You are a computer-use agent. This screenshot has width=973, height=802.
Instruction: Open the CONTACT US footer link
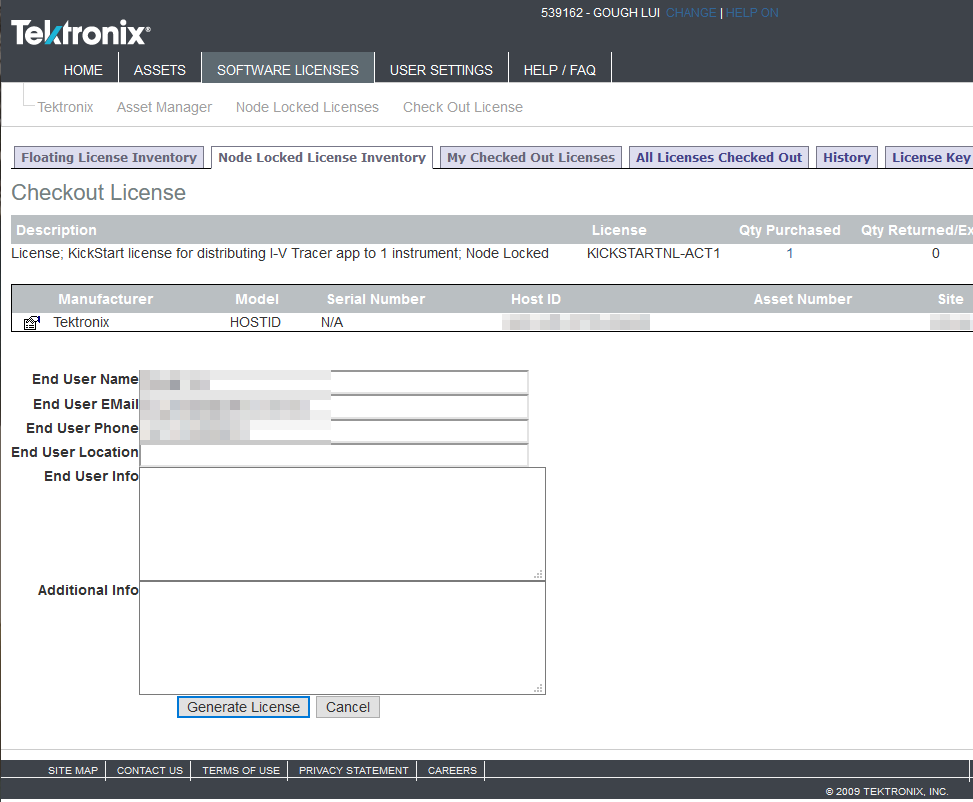(x=150, y=770)
